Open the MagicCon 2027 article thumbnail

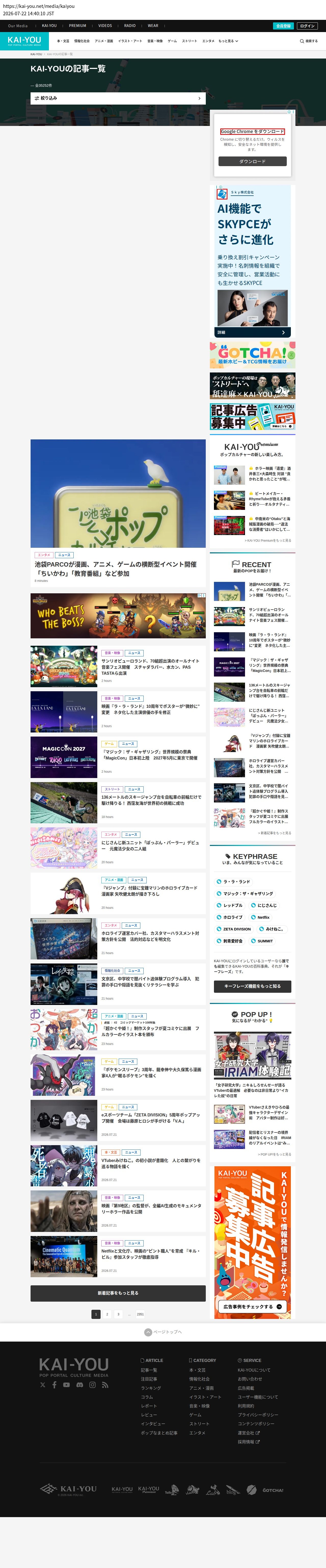(64, 757)
